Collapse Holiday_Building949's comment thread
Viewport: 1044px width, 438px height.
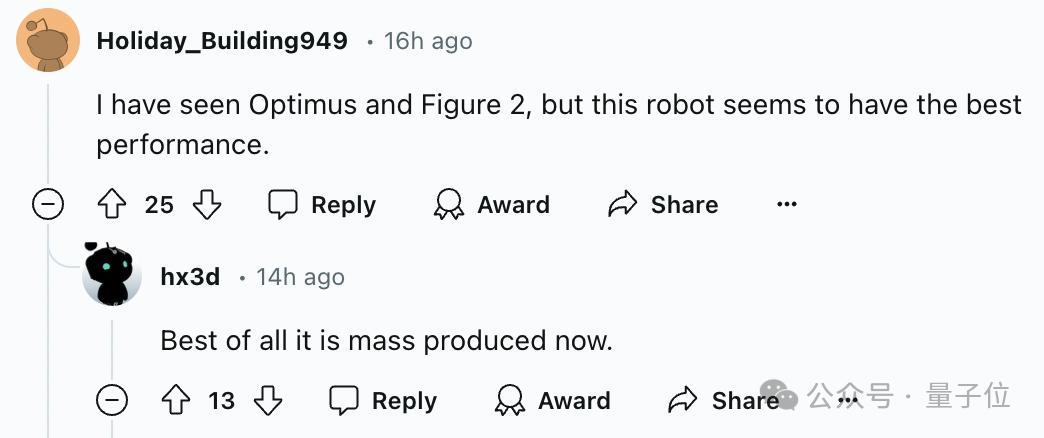pyautogui.click(x=48, y=205)
